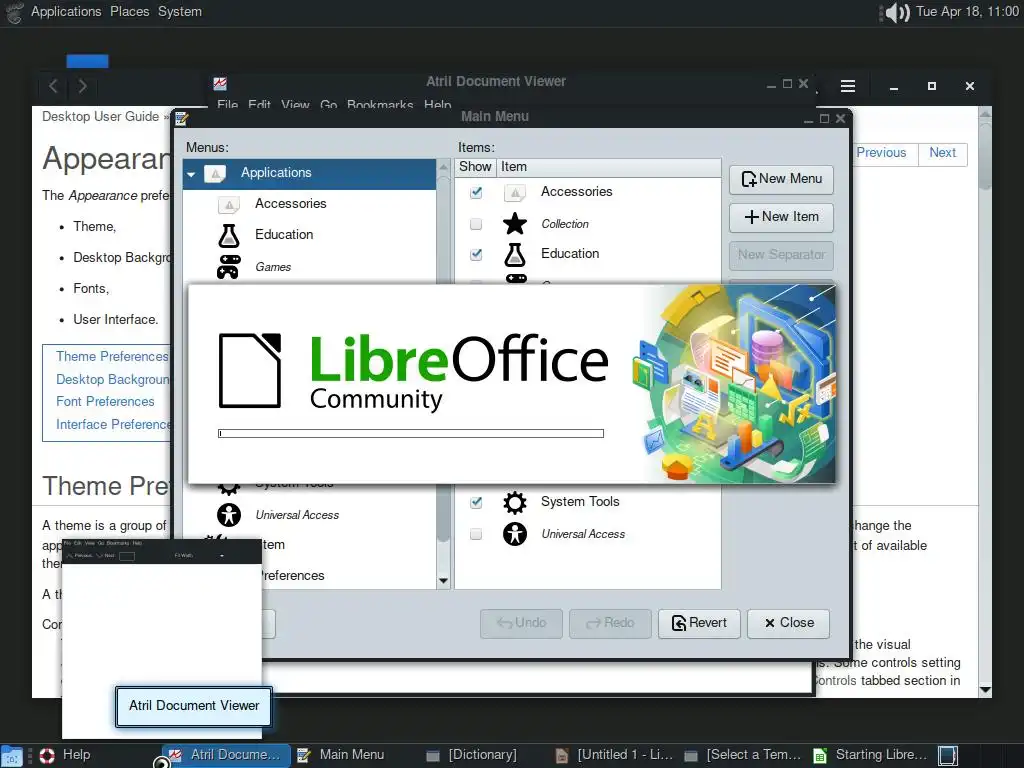Click the Universal Access icon in Menus tree
This screenshot has height=768, width=1024.
[229, 515]
